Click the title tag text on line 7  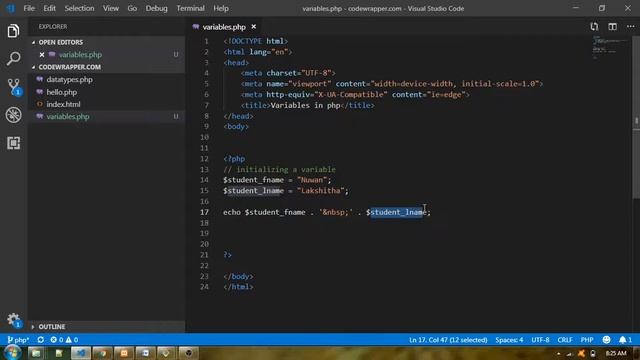pyautogui.click(x=305, y=105)
